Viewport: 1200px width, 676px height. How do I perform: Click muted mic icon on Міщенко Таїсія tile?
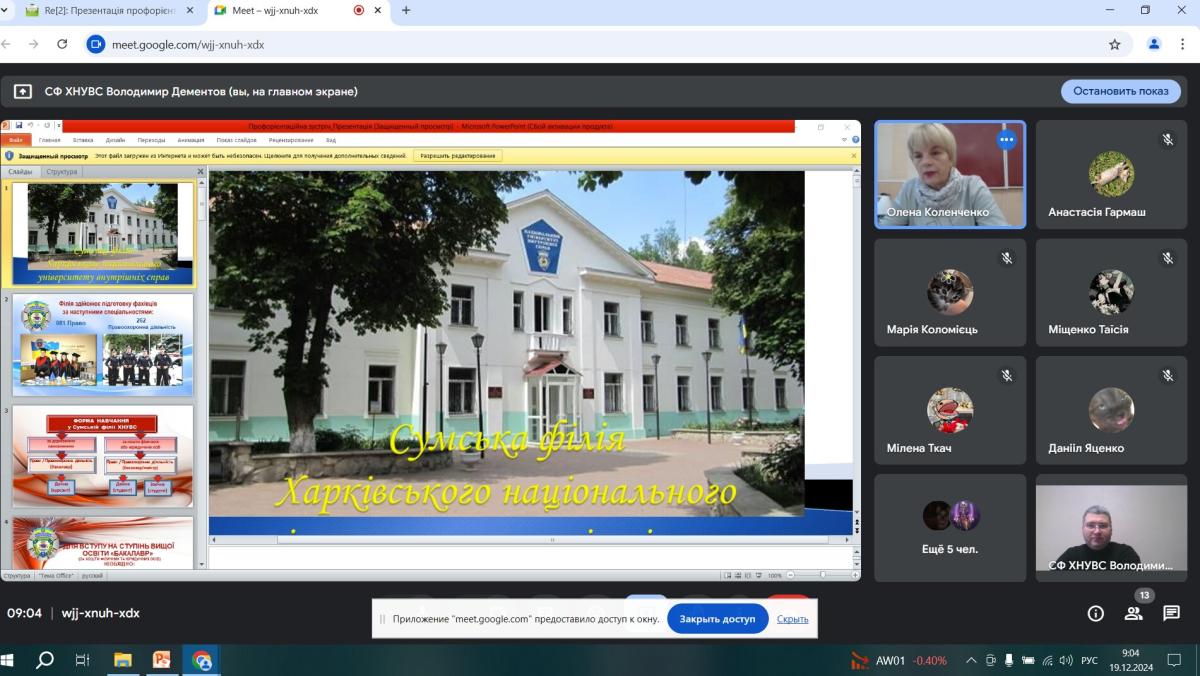(x=1167, y=258)
